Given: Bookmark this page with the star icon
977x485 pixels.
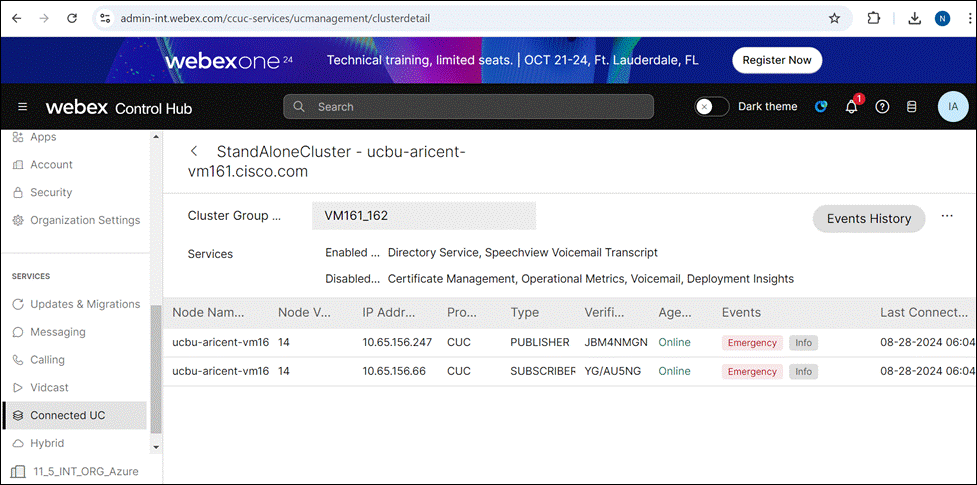Looking at the screenshot, I should [834, 19].
